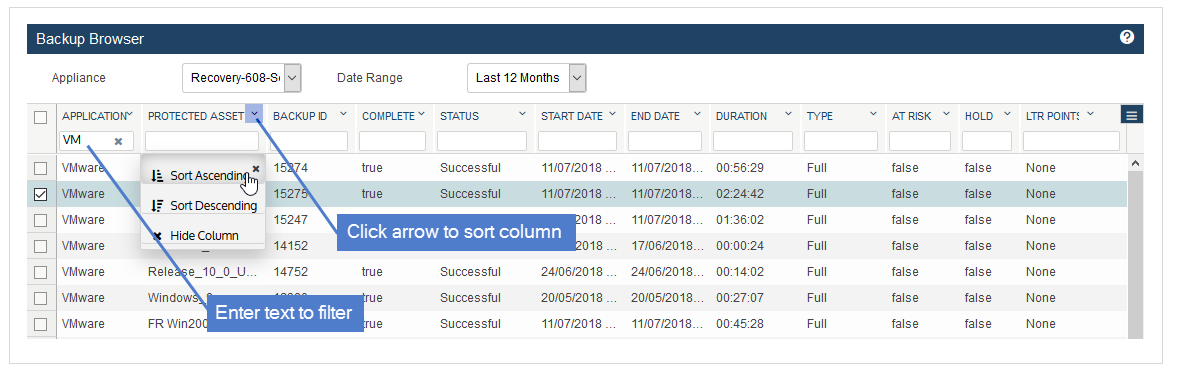Select the Backup ID cell 15274
The height and width of the screenshot is (387, 1190).
pos(290,168)
